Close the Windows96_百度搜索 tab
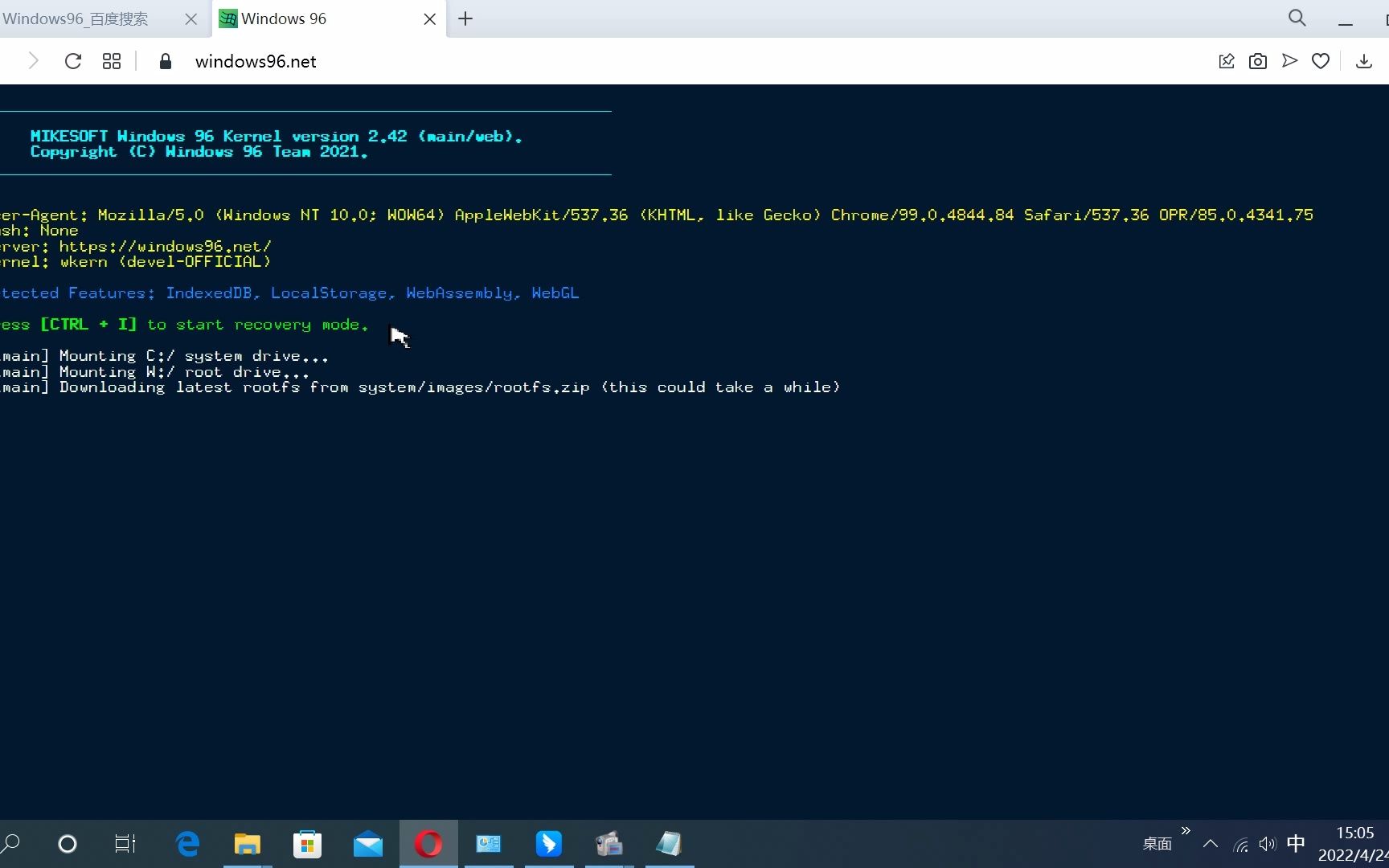This screenshot has width=1389, height=868. click(x=191, y=19)
